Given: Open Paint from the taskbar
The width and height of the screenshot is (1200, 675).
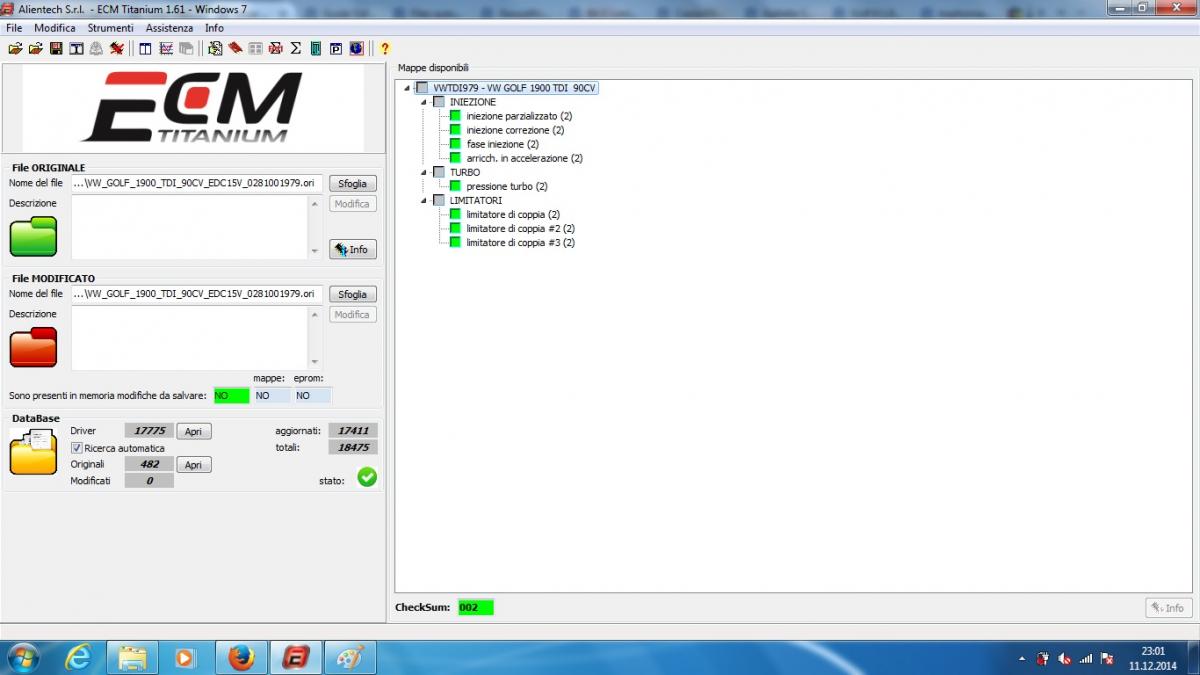Looking at the screenshot, I should coord(350,657).
